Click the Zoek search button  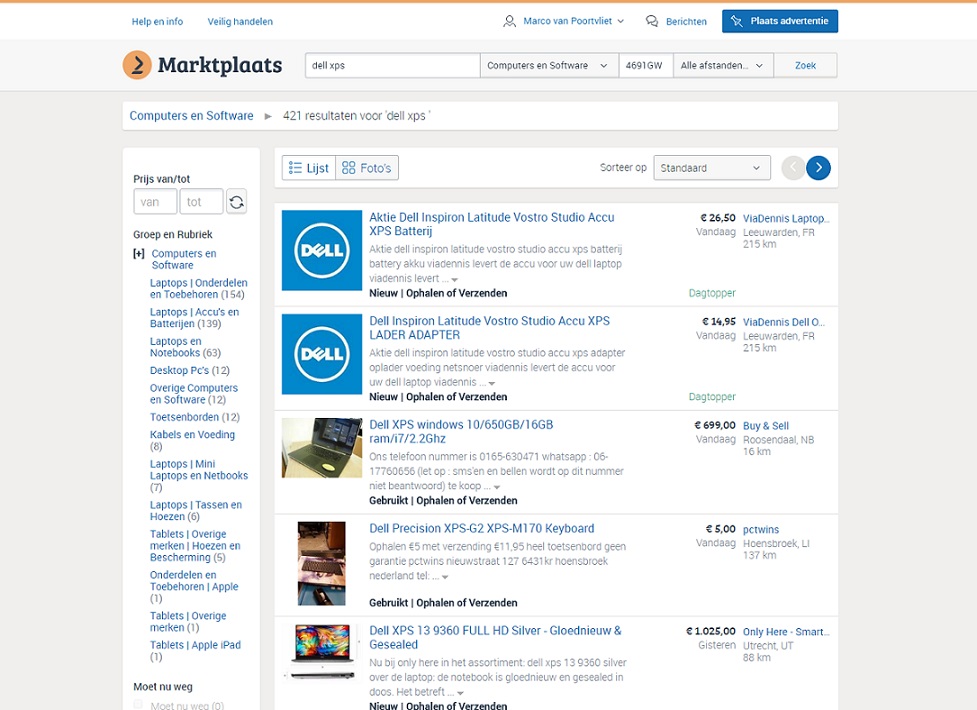click(805, 65)
